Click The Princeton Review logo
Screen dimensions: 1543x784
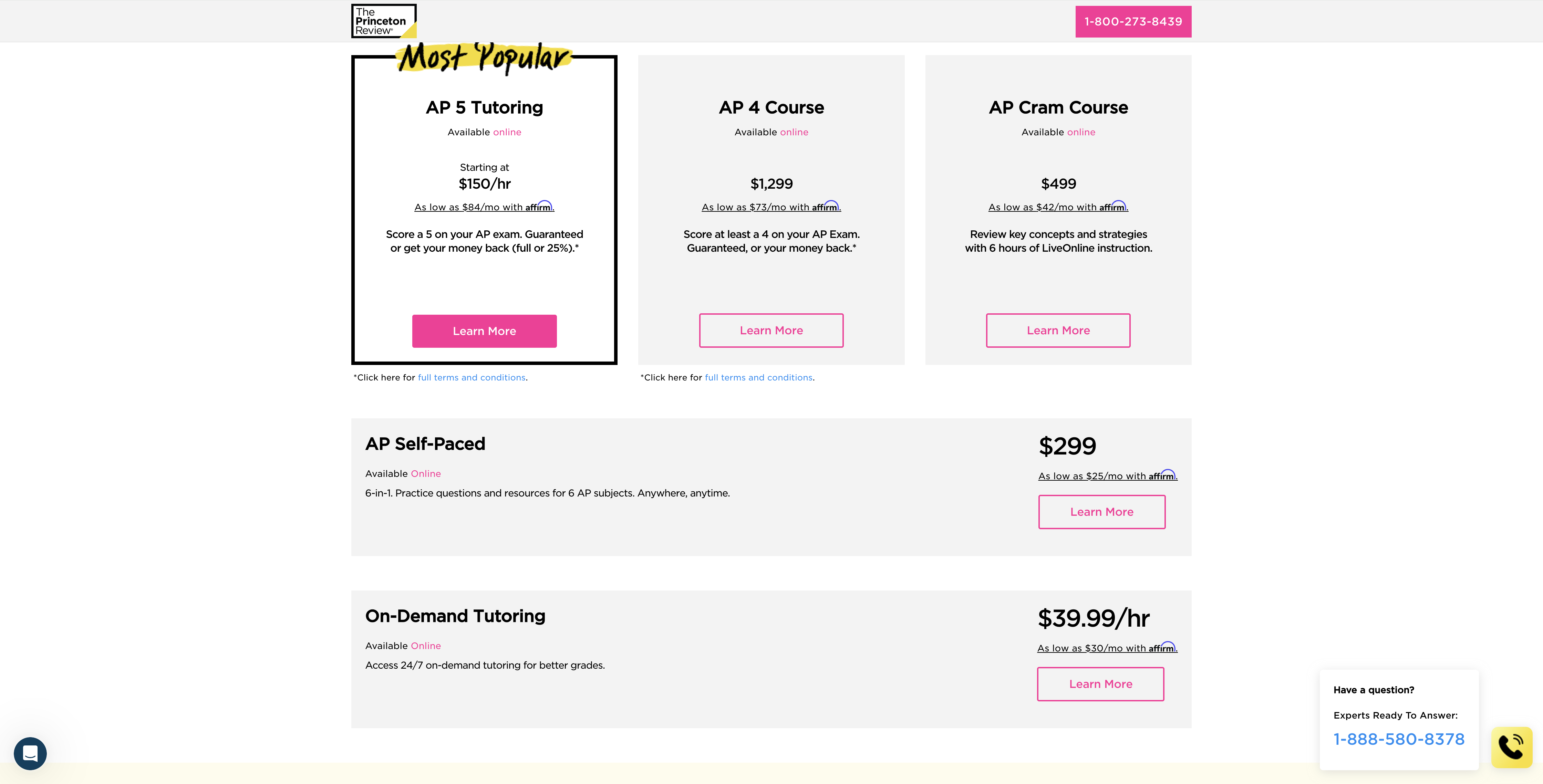pos(383,21)
